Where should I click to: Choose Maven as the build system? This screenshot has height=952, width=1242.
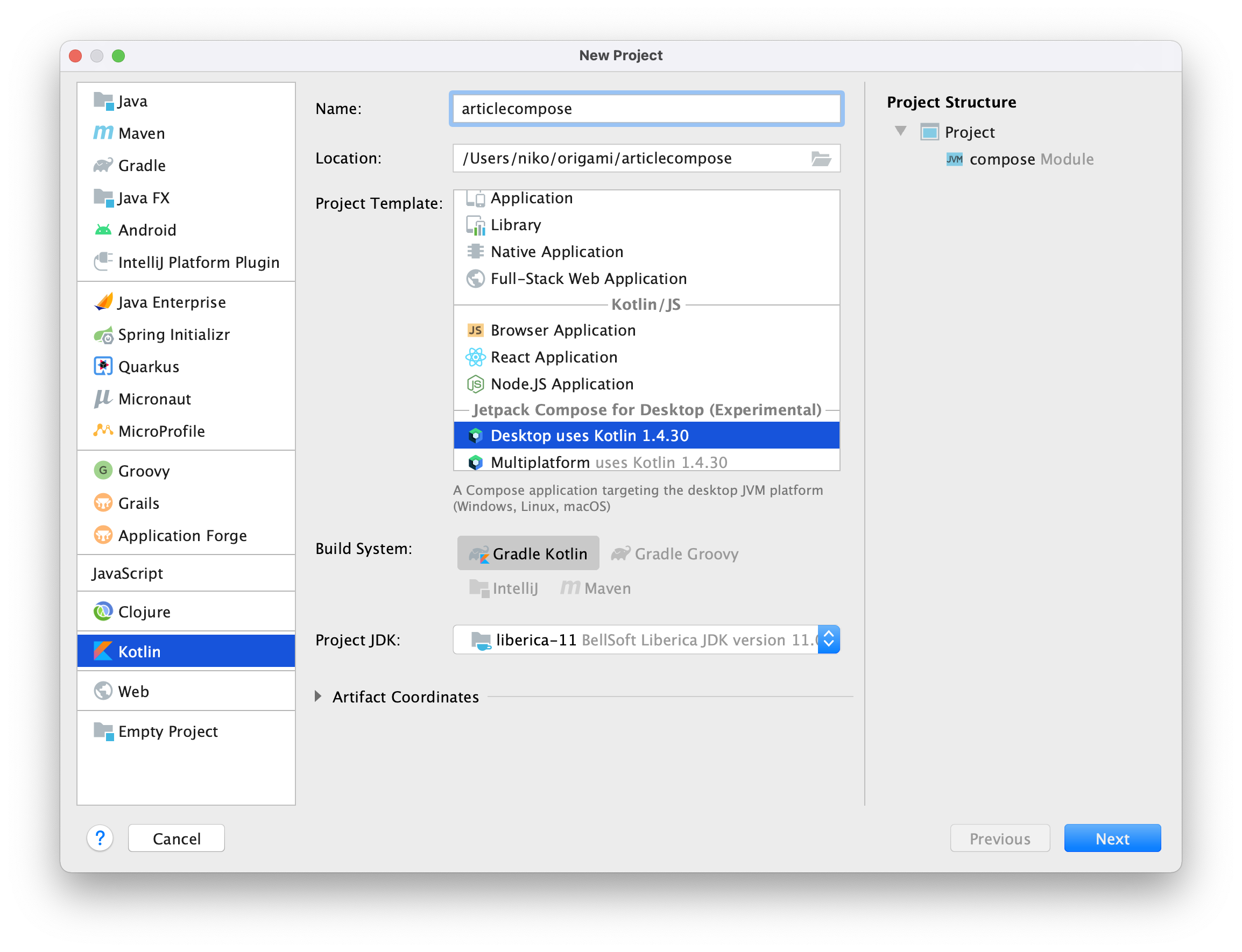(595, 588)
